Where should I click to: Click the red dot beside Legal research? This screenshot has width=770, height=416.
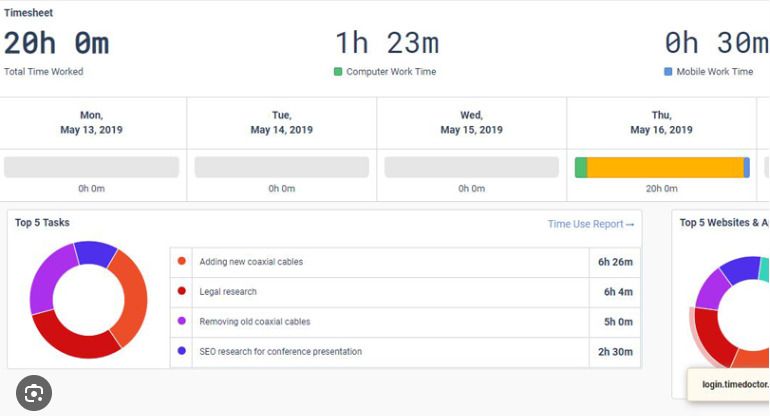point(181,292)
